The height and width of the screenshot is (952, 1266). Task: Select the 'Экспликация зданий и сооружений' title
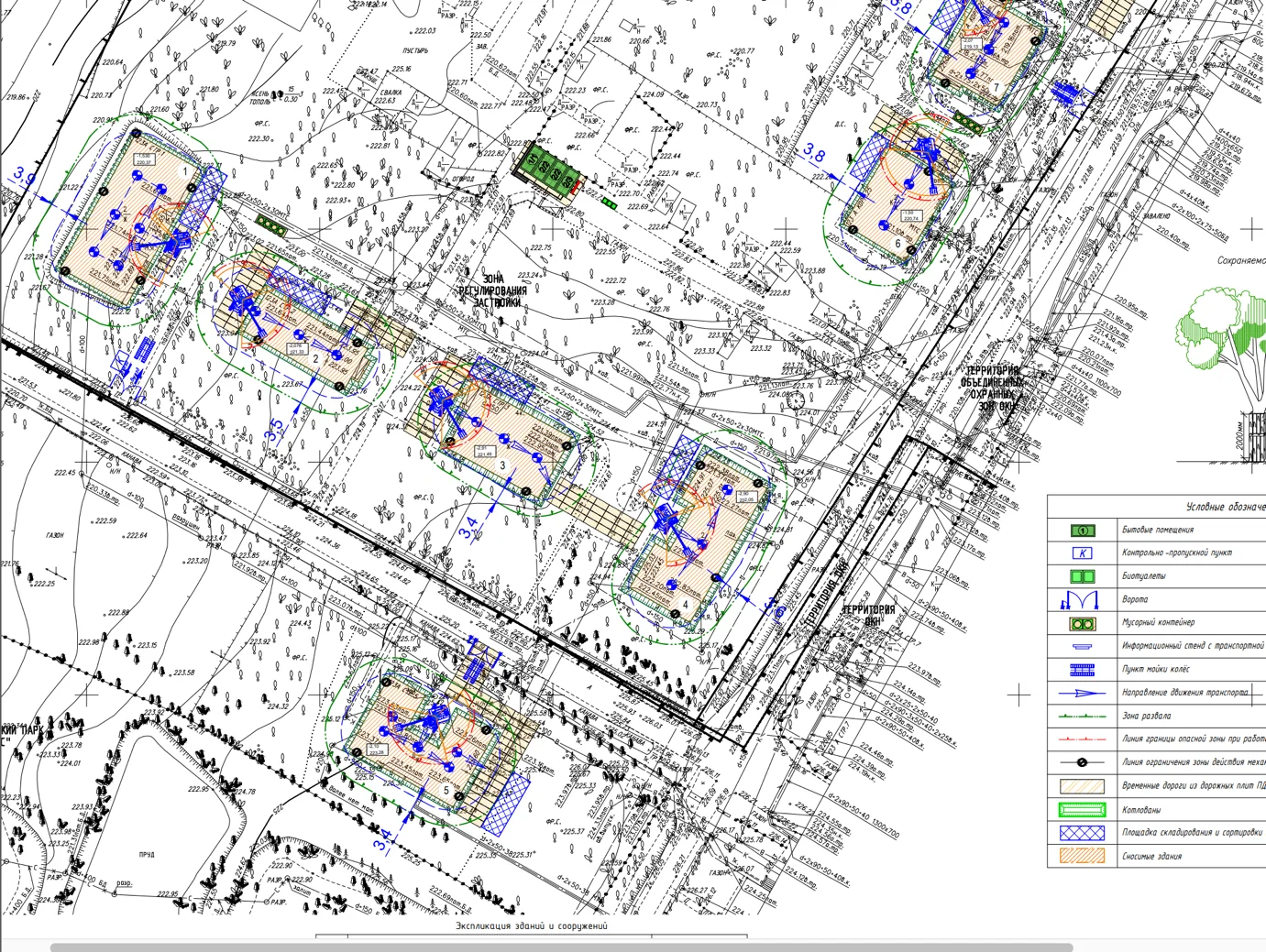pos(532,926)
